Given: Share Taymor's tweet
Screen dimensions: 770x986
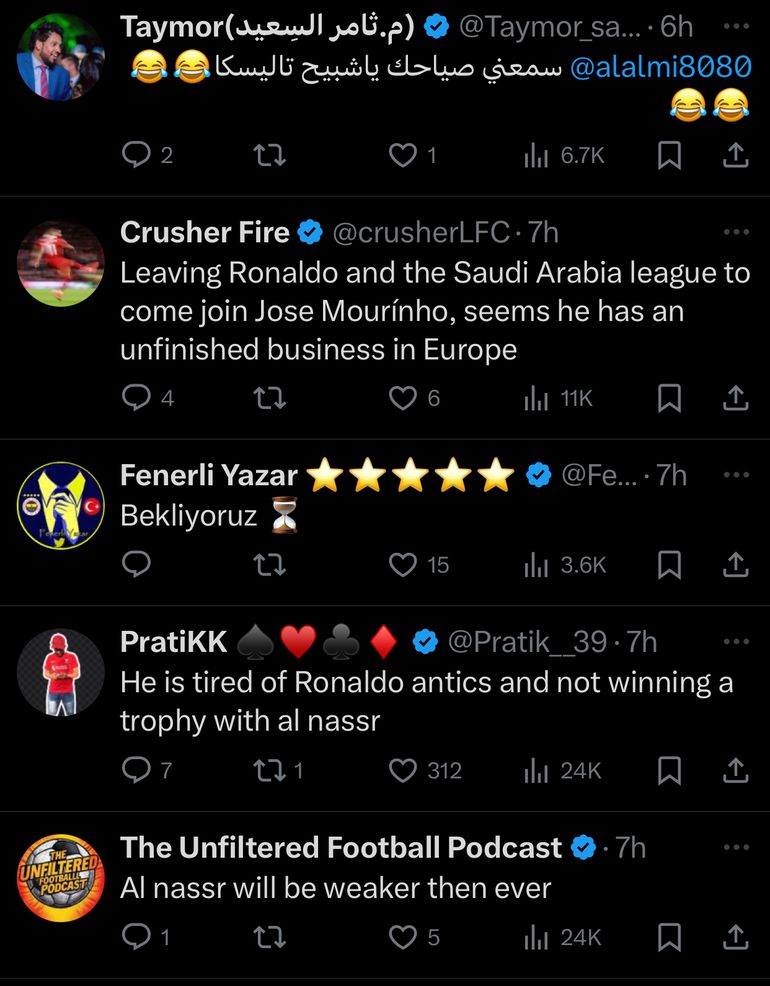Looking at the screenshot, I should [735, 155].
